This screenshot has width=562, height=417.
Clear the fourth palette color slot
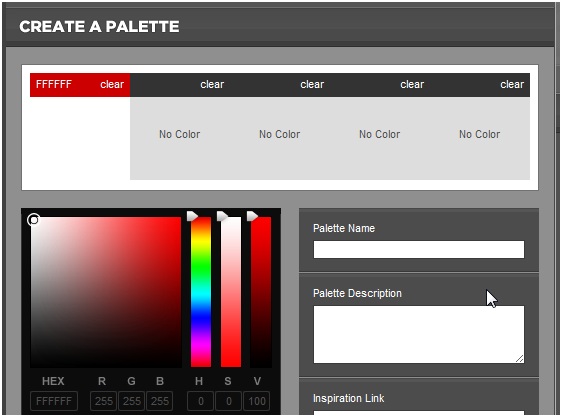[x=412, y=84]
